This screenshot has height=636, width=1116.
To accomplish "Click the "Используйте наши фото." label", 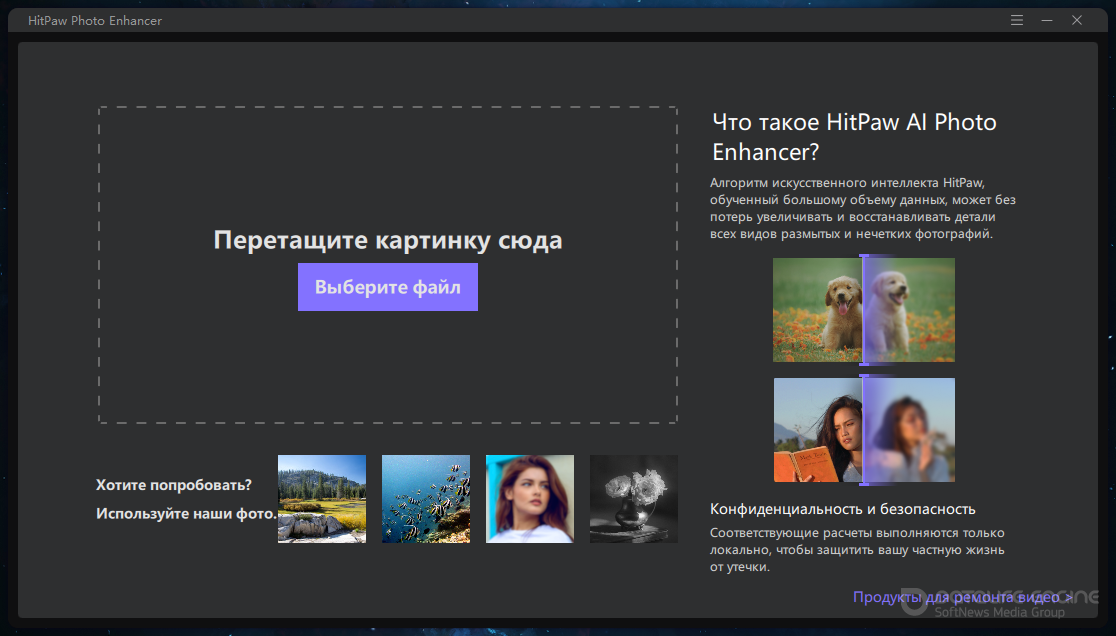I will (186, 513).
